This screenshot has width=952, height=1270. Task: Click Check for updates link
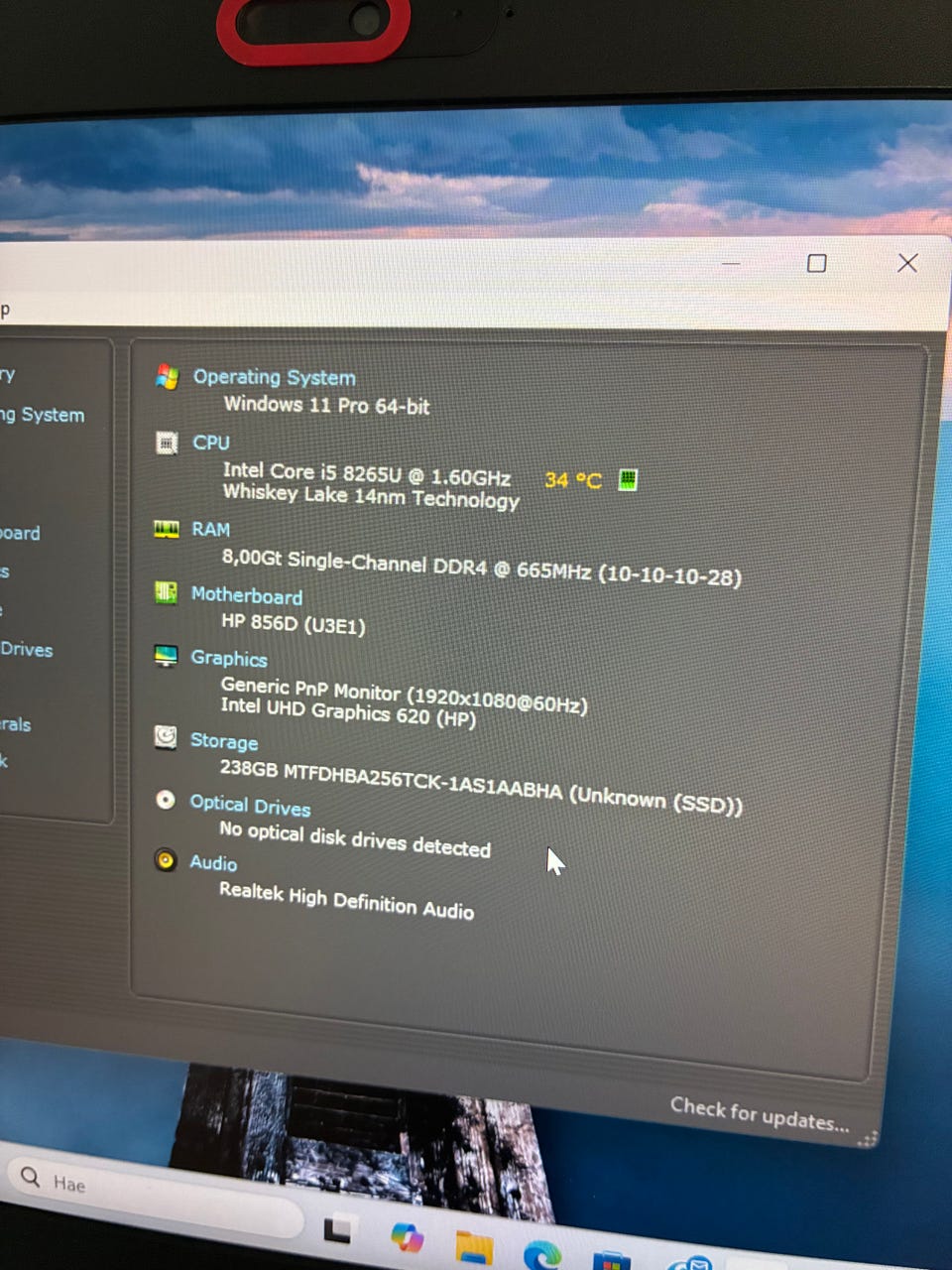[x=760, y=1114]
